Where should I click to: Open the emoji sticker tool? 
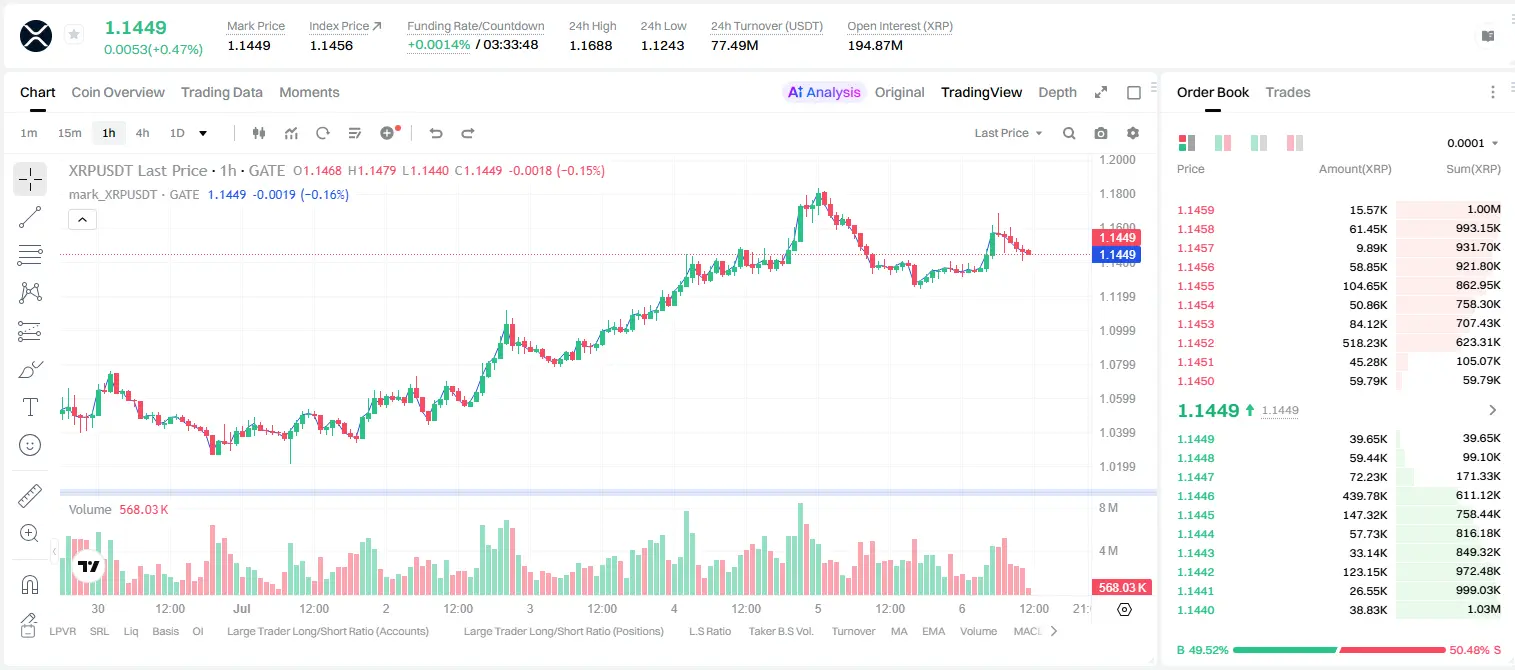(30, 445)
